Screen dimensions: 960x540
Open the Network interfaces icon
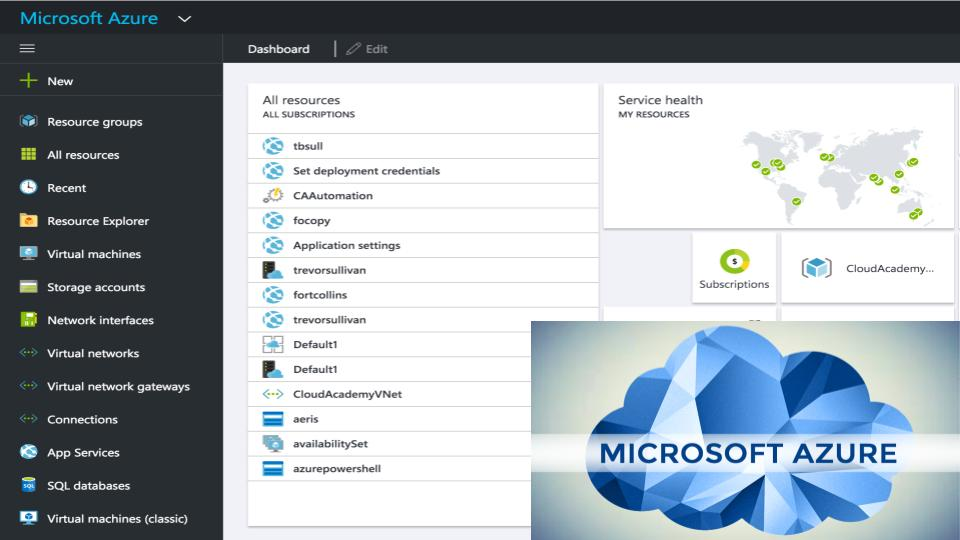click(28, 320)
